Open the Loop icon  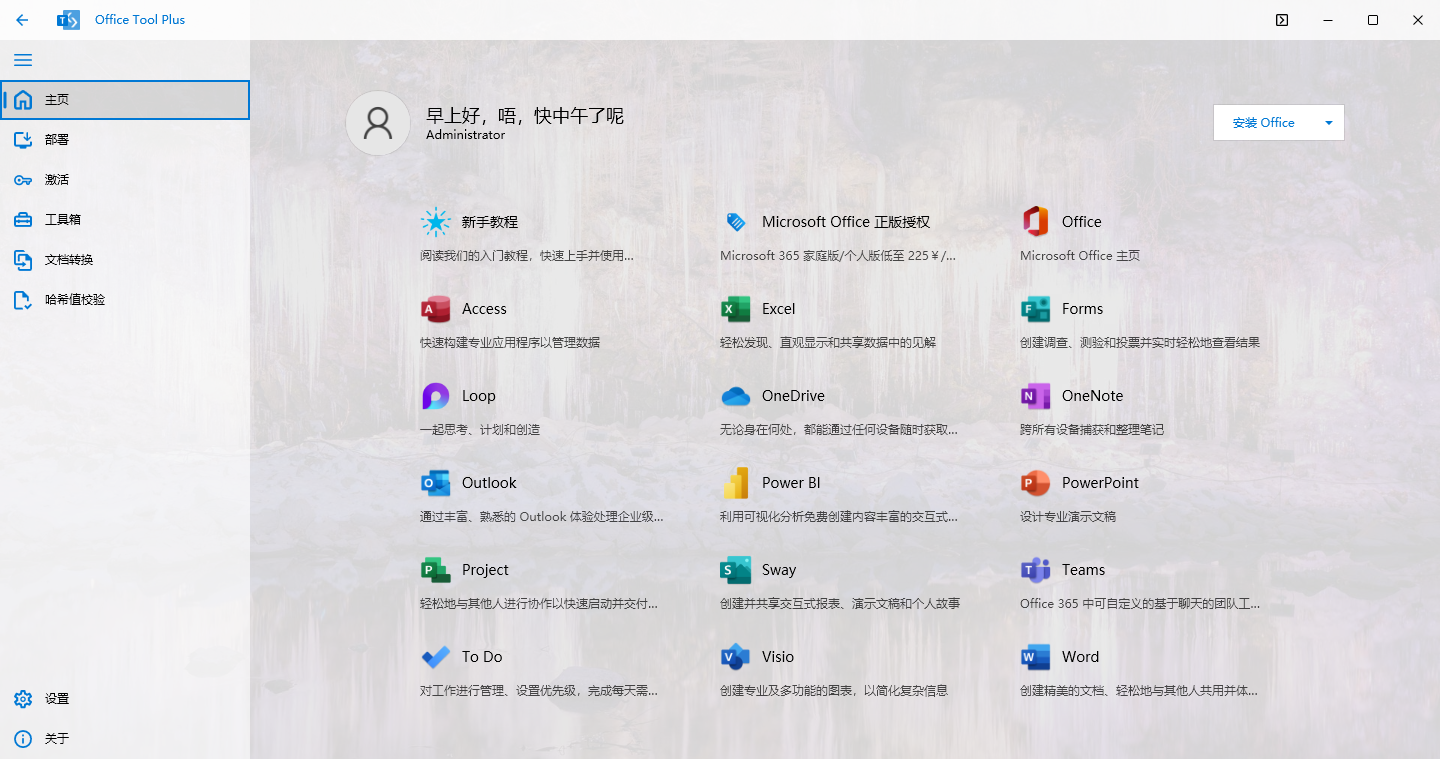(x=435, y=397)
